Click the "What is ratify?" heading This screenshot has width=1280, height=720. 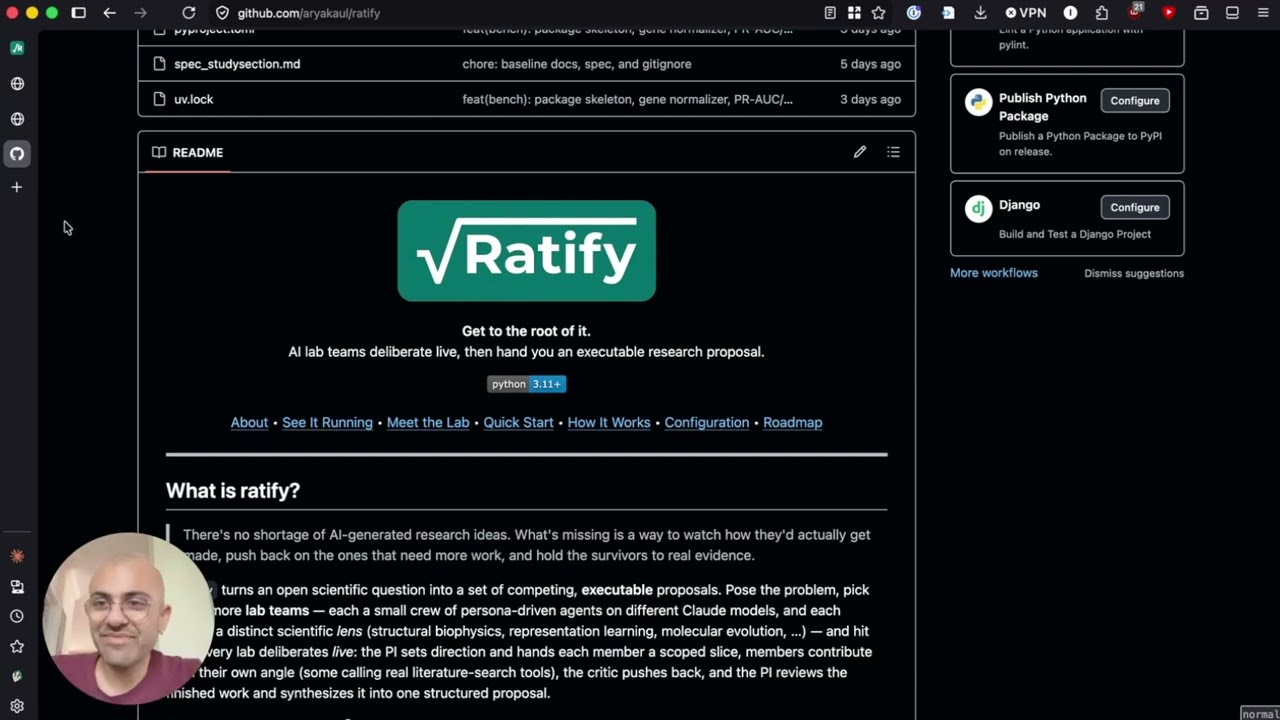click(233, 491)
